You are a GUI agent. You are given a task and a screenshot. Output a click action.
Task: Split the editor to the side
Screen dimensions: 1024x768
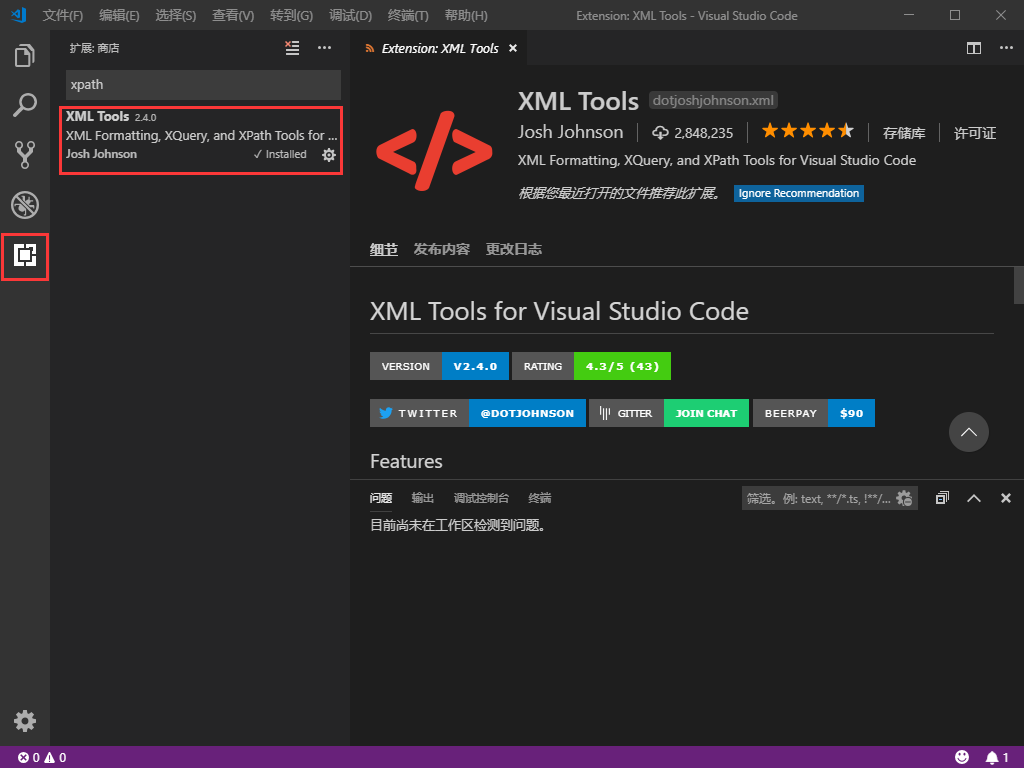[x=974, y=48]
